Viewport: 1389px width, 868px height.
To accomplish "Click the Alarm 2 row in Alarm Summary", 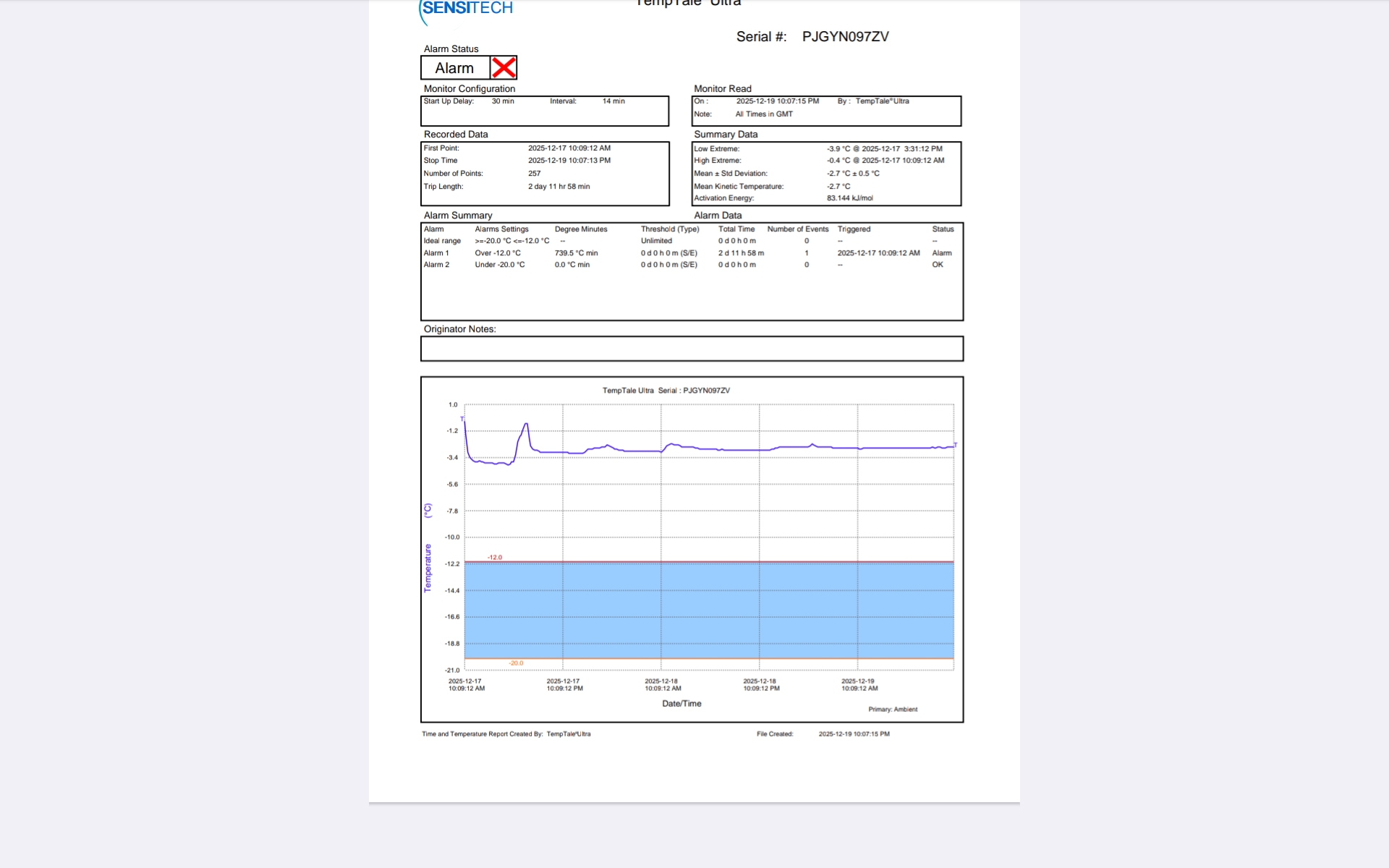I will (436, 265).
